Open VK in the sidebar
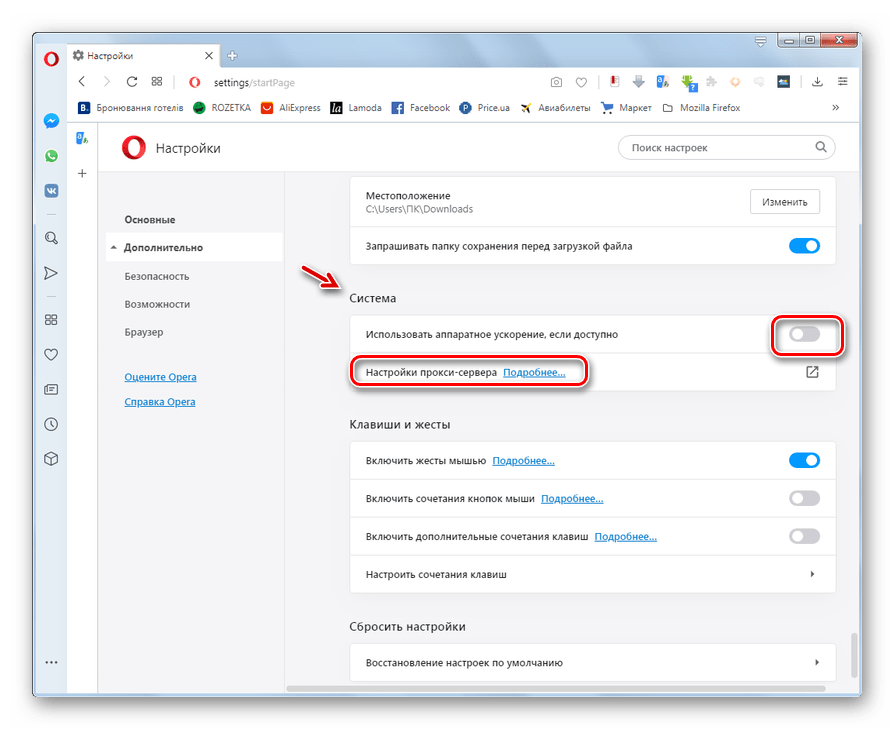Viewport: 895px width, 730px height. click(x=51, y=191)
